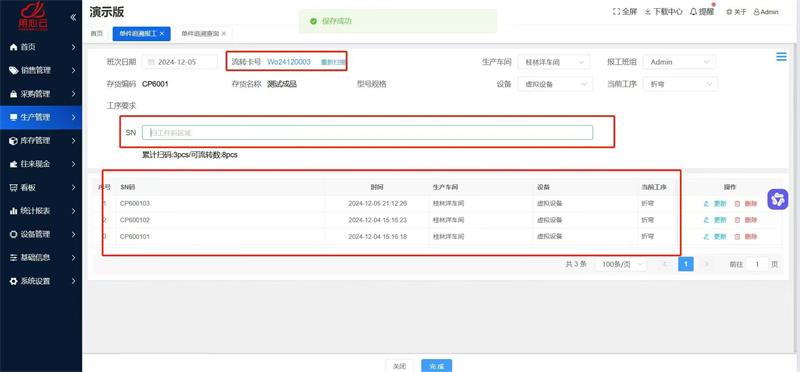Click the 时间 column header
800x372 pixels.
click(x=377, y=187)
